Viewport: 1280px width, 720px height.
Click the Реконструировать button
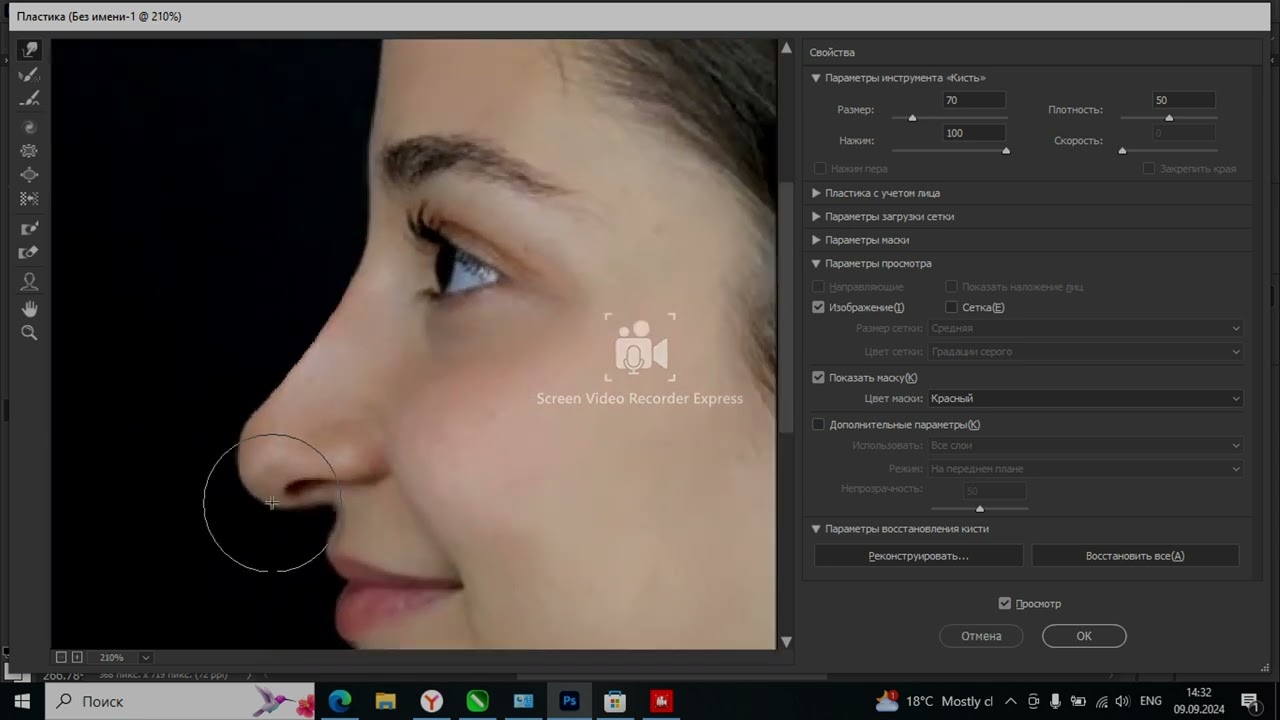[x=918, y=556]
